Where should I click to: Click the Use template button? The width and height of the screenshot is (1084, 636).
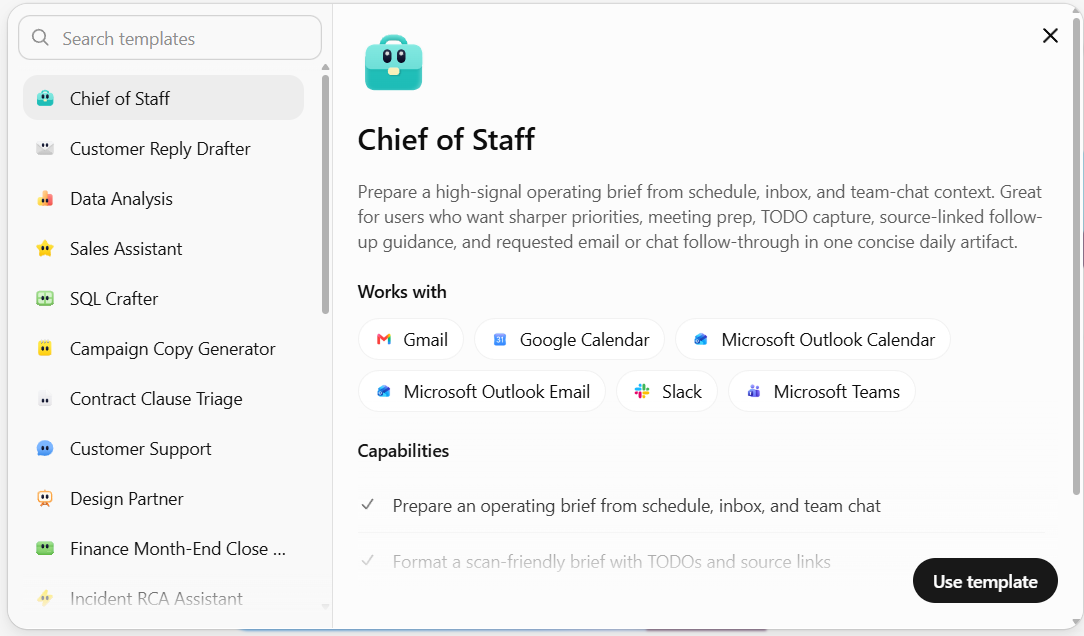[985, 581]
